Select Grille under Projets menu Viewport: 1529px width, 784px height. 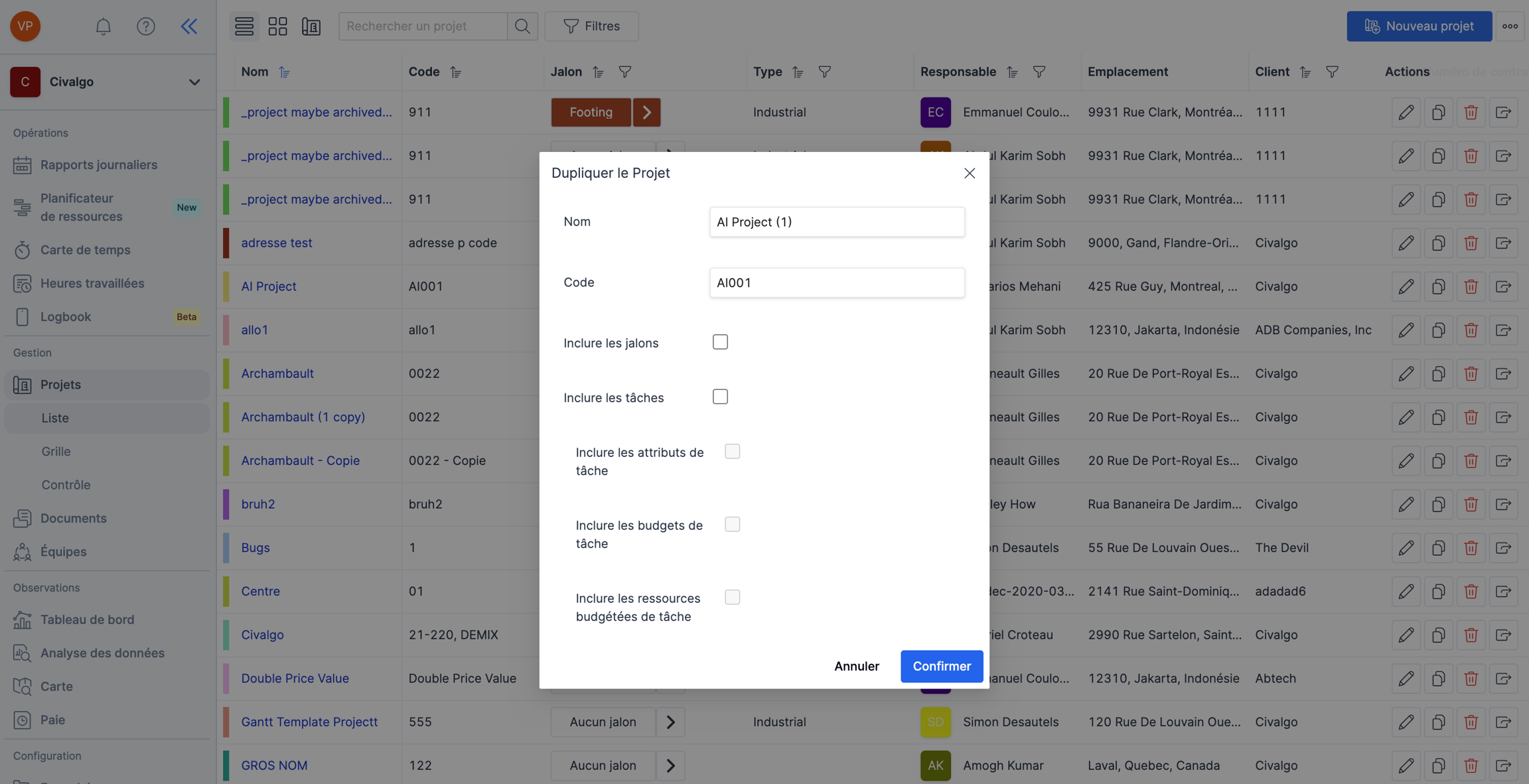click(56, 452)
